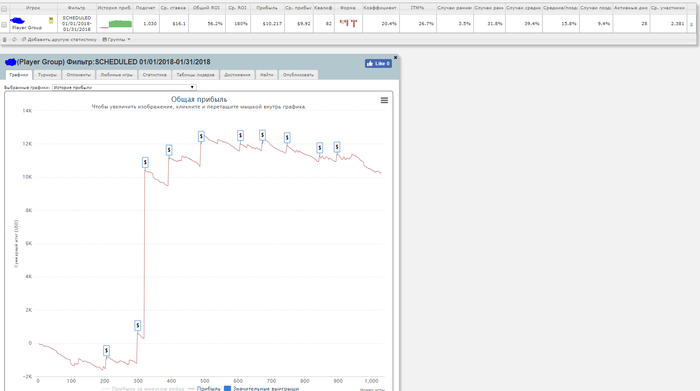Click the $ win marker near game 845

click(x=320, y=147)
